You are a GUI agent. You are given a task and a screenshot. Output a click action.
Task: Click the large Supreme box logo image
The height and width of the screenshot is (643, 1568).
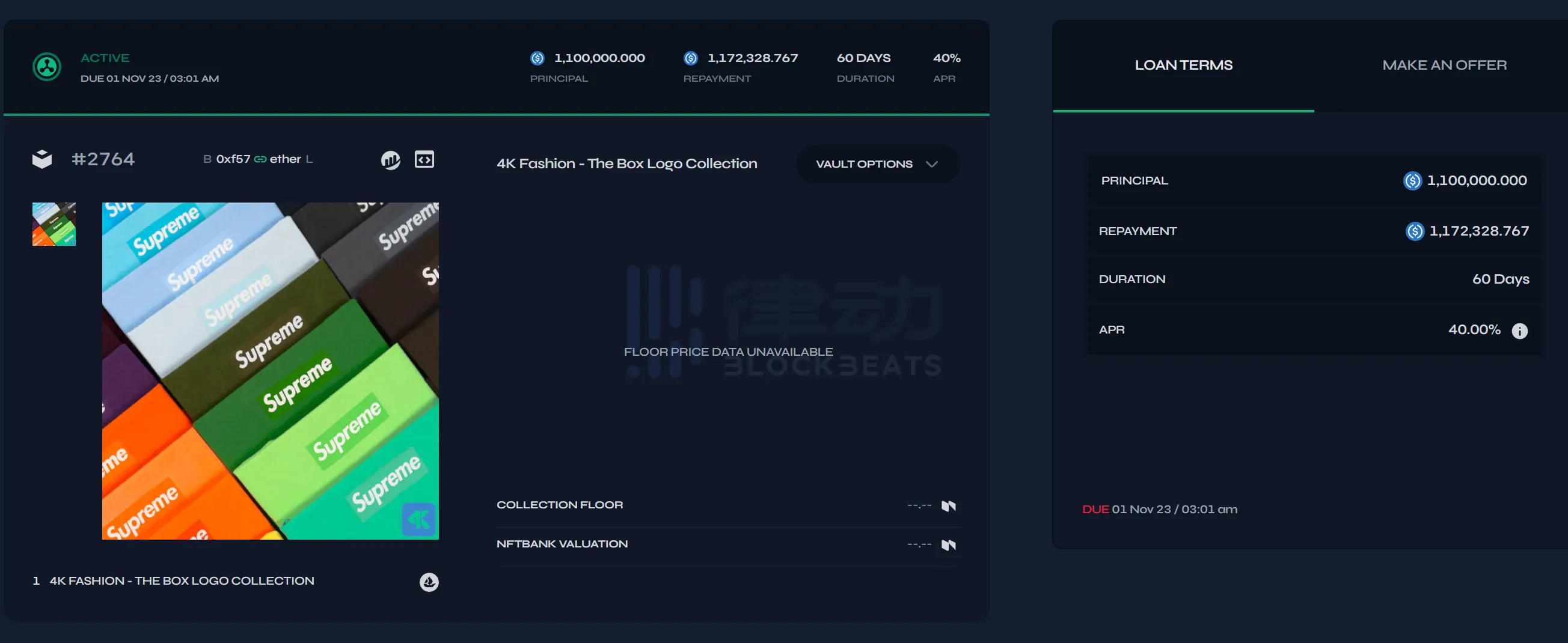click(271, 371)
